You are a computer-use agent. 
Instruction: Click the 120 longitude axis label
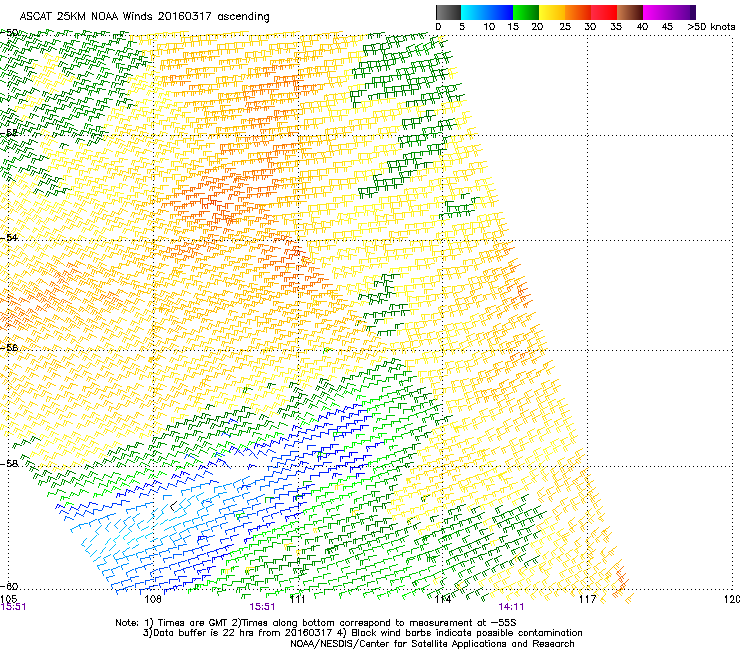[732, 599]
